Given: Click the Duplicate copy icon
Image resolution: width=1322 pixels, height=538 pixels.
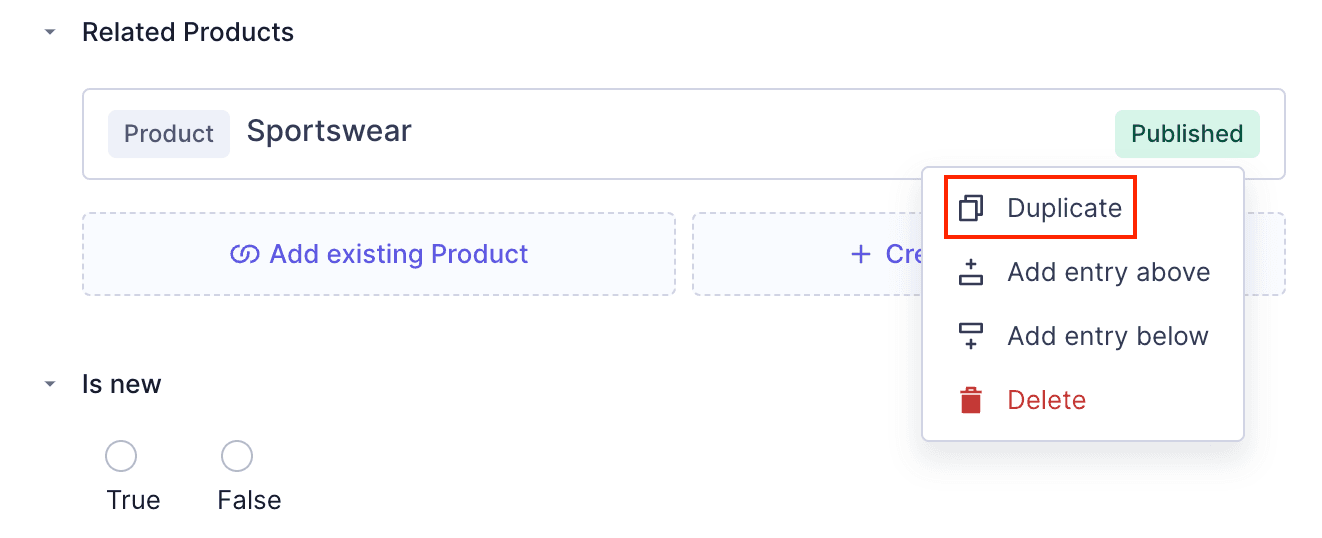Looking at the screenshot, I should coord(970,208).
